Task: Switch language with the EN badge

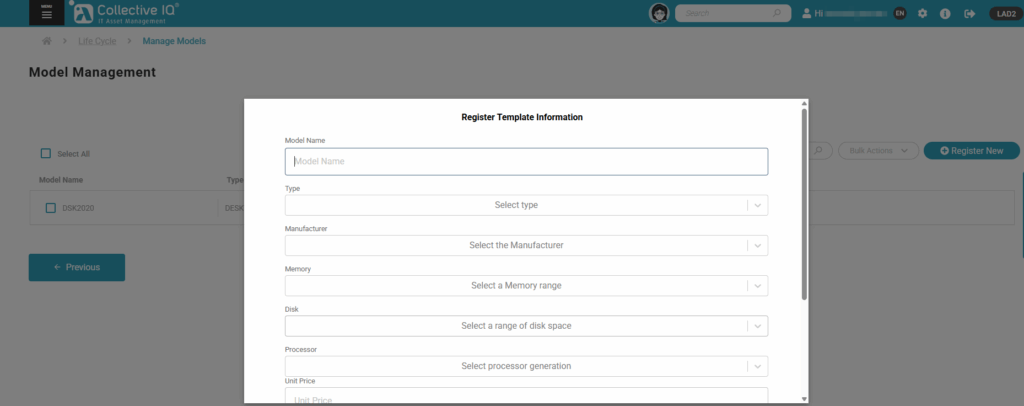Action: click(x=900, y=13)
